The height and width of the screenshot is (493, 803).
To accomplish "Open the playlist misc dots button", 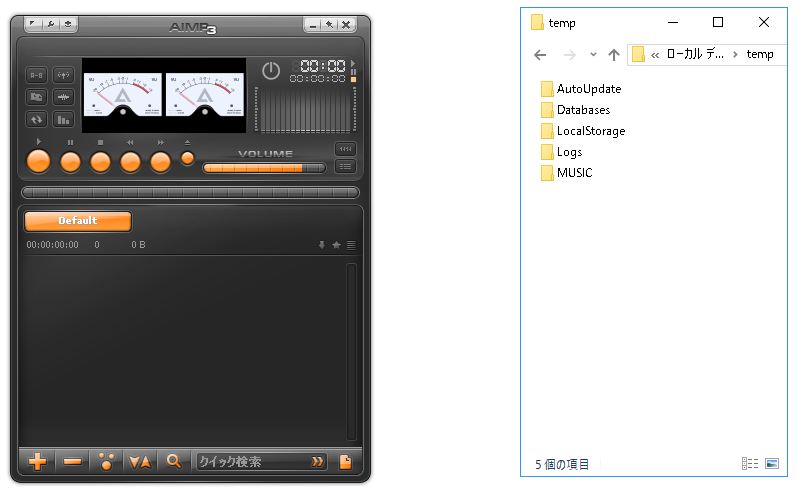I will coord(106,462).
